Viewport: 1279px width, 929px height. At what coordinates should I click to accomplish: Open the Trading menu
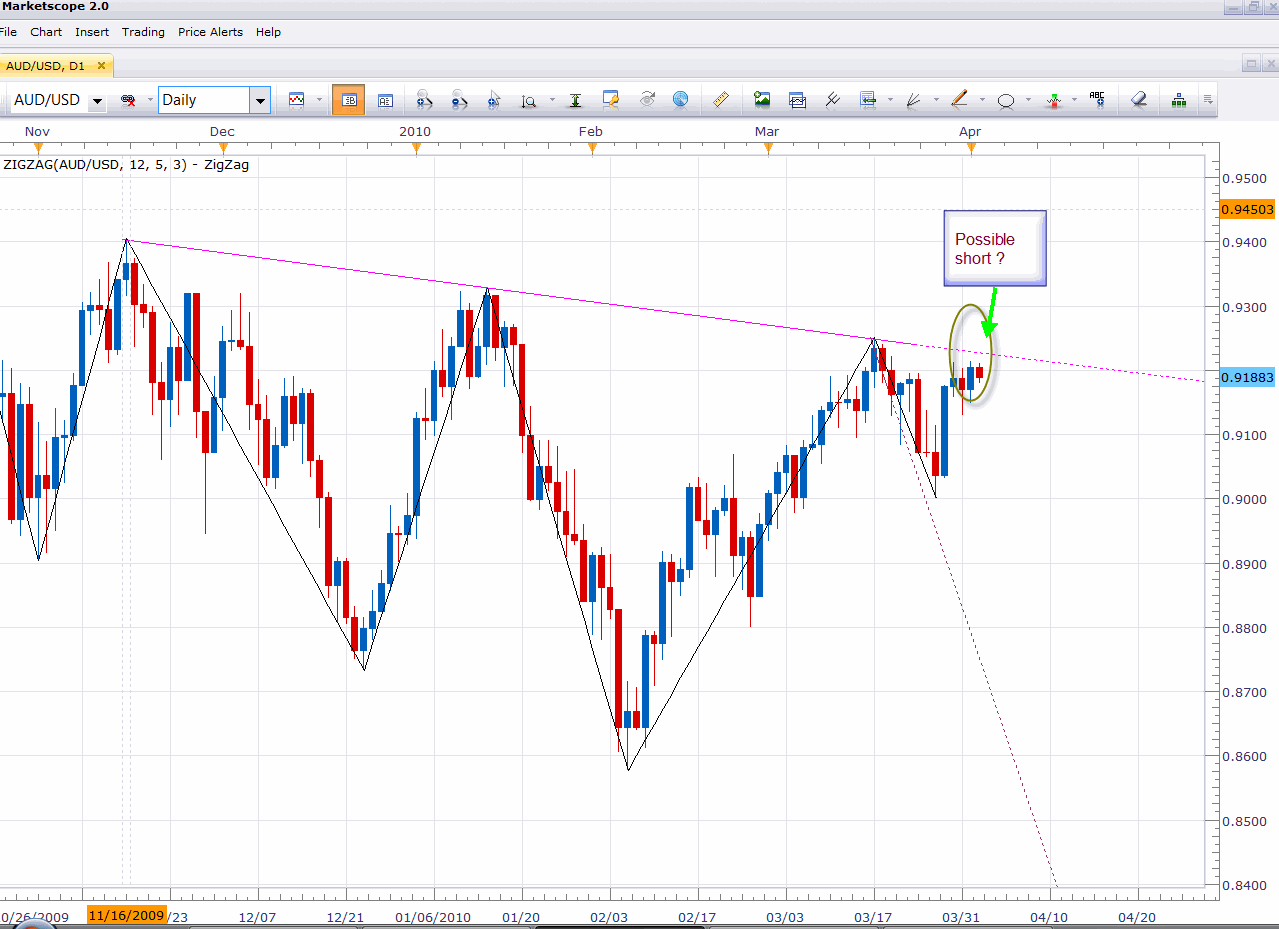tap(143, 32)
